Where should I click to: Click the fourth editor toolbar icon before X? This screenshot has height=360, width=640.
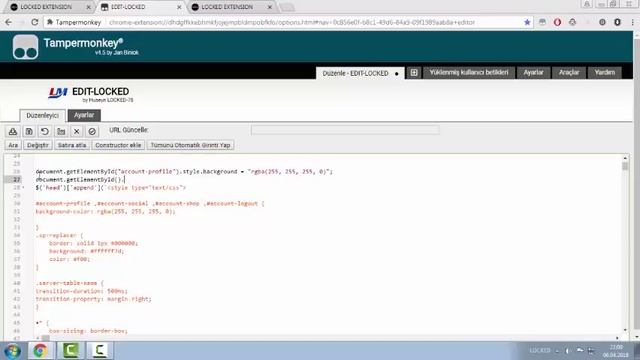[x=61, y=131]
